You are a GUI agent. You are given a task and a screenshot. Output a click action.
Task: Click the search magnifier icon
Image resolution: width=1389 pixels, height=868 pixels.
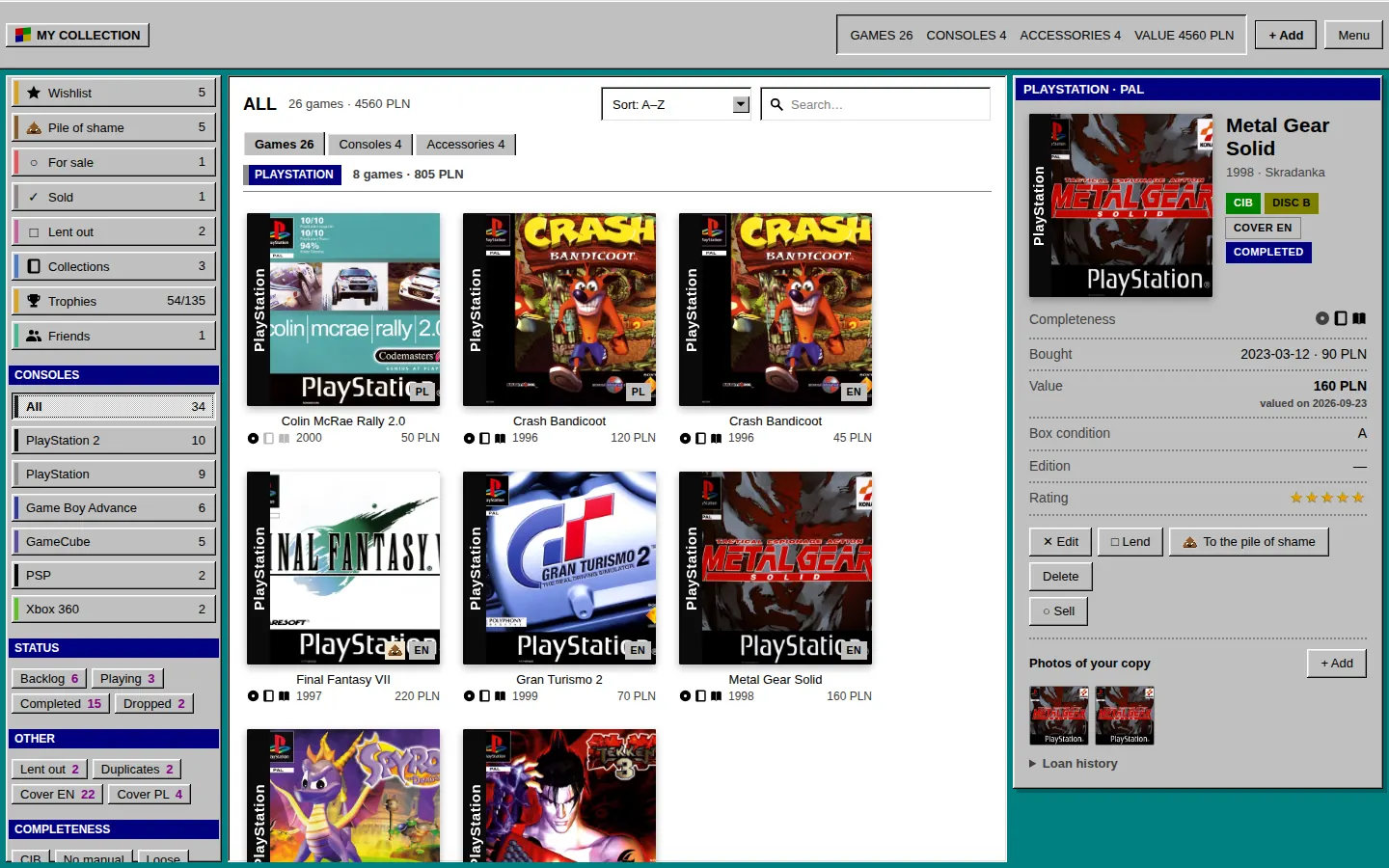(776, 104)
